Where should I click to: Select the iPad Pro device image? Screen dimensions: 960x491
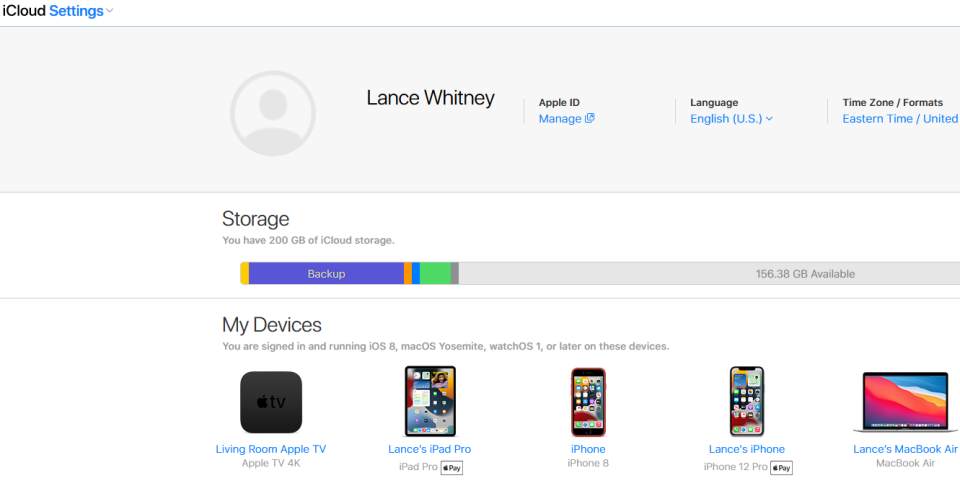click(x=430, y=401)
